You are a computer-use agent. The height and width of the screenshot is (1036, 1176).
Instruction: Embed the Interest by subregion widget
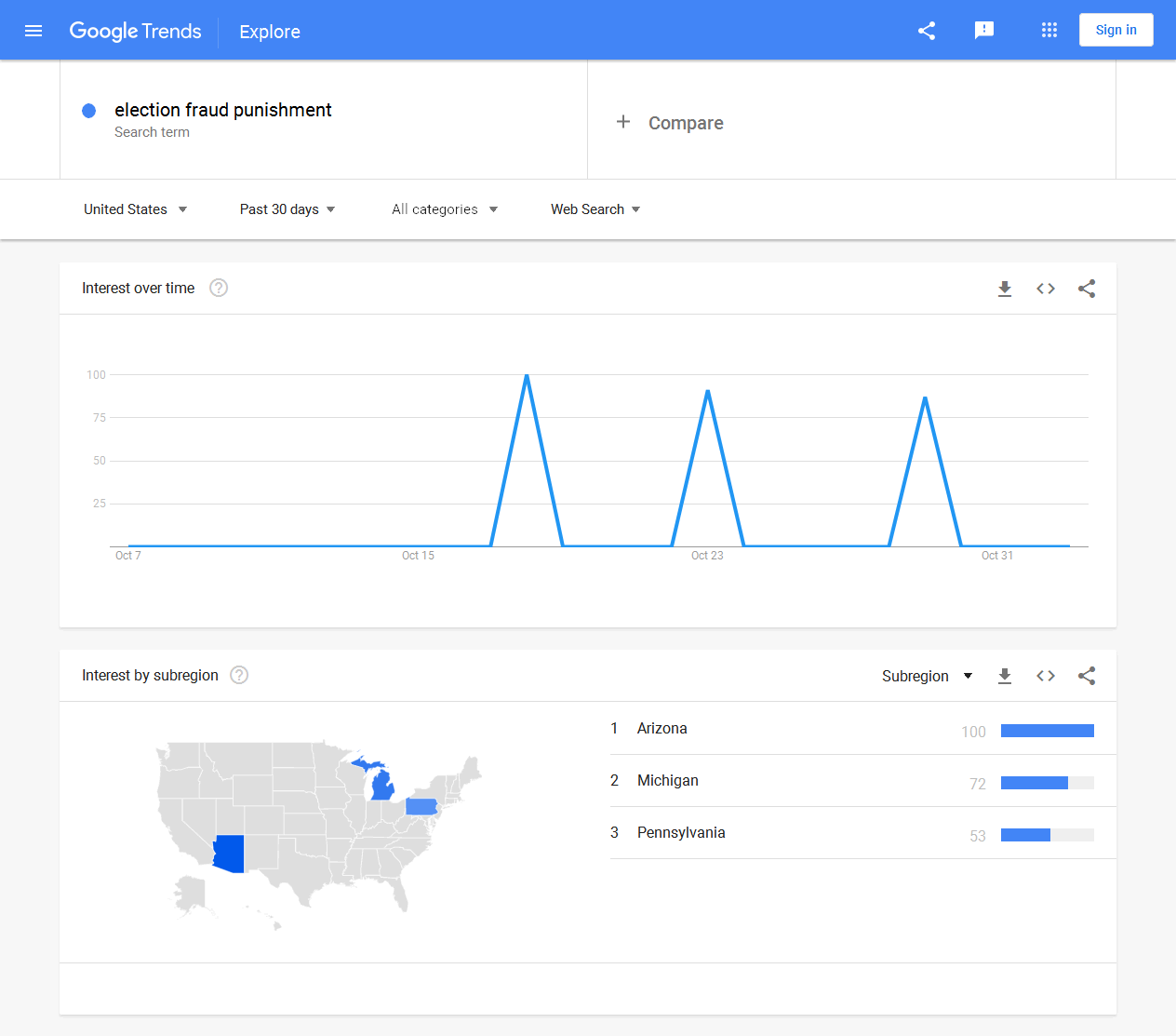click(1046, 676)
